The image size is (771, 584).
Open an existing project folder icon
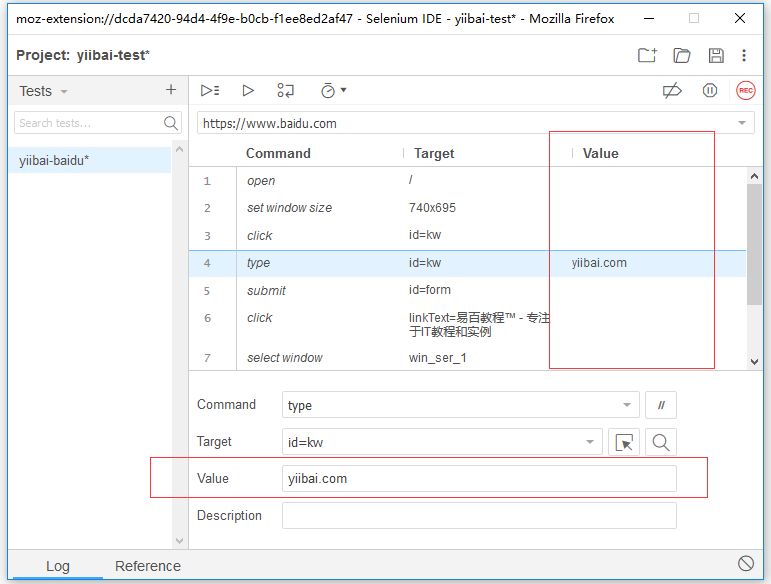tap(682, 55)
